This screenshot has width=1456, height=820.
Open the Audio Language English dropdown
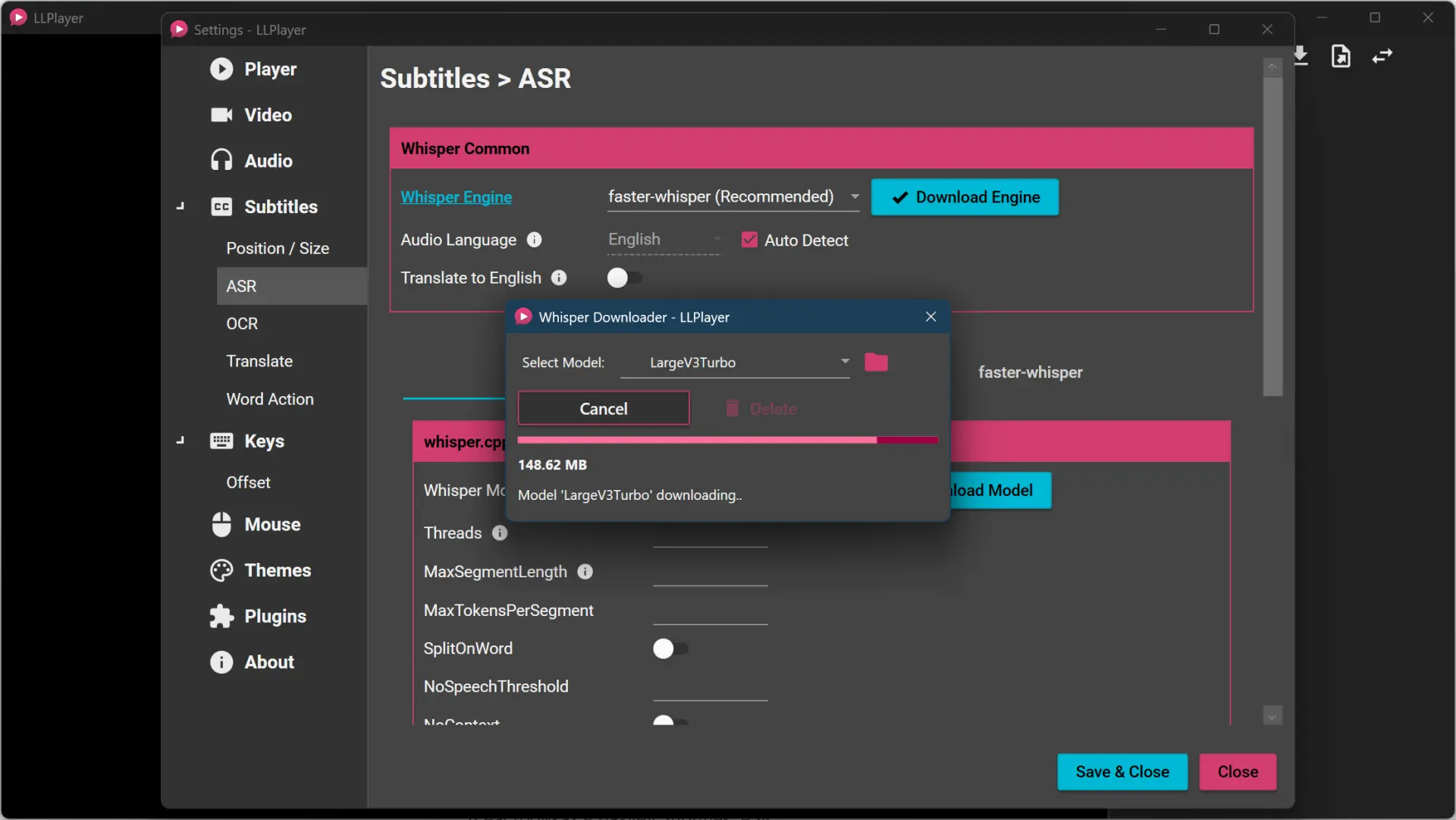click(x=664, y=240)
